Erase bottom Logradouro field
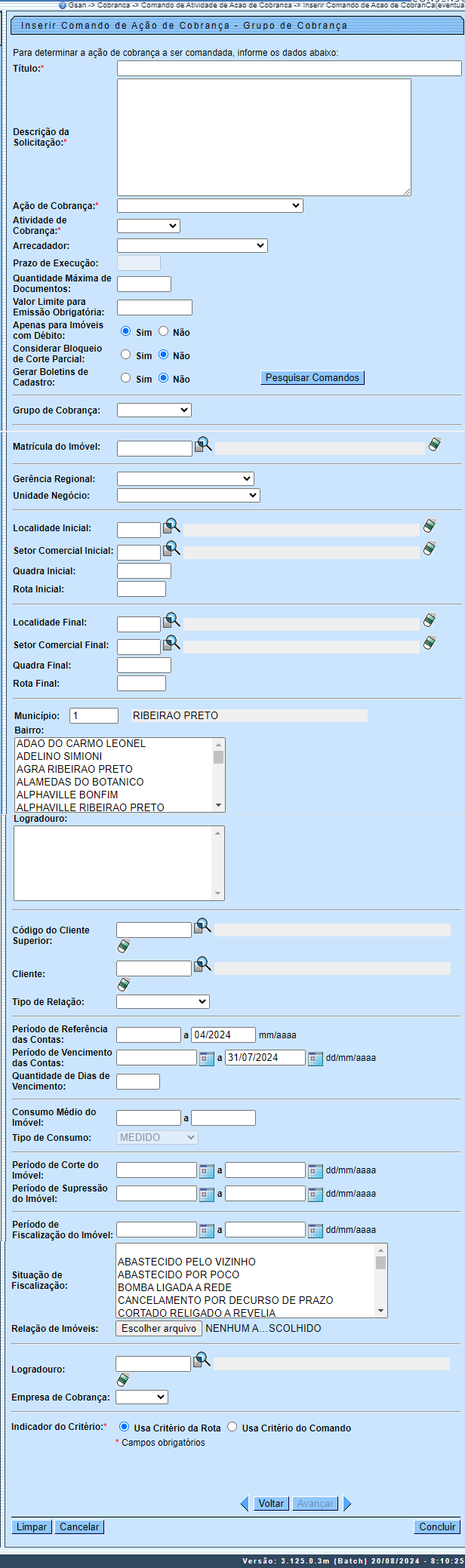Viewport: 465px width, 1568px height. click(x=123, y=1380)
